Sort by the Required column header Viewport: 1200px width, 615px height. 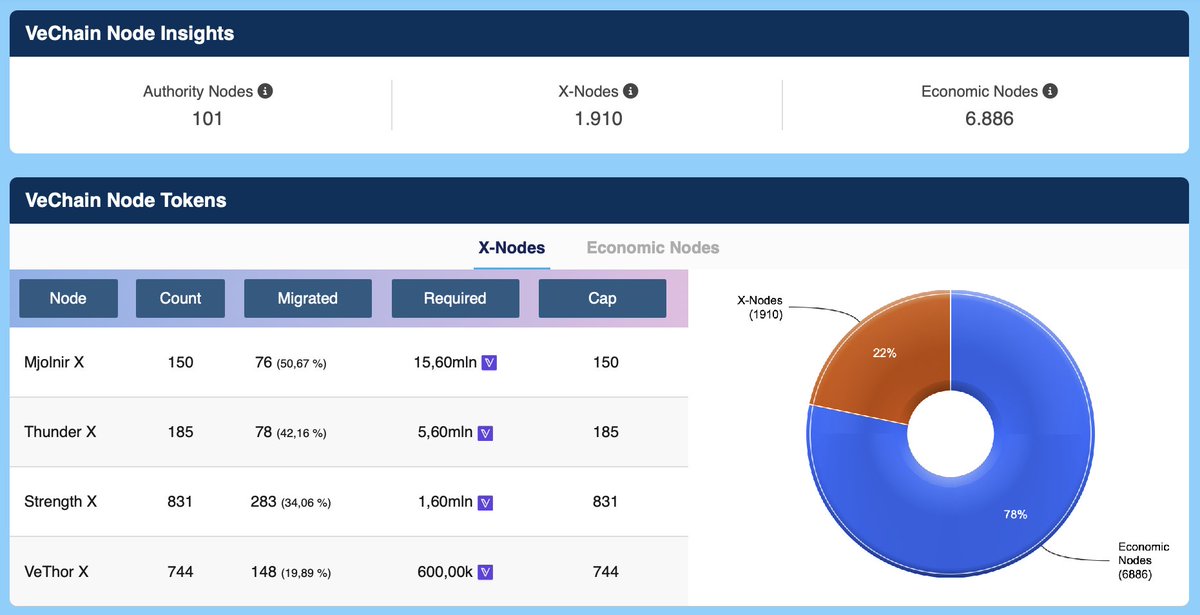(455, 298)
